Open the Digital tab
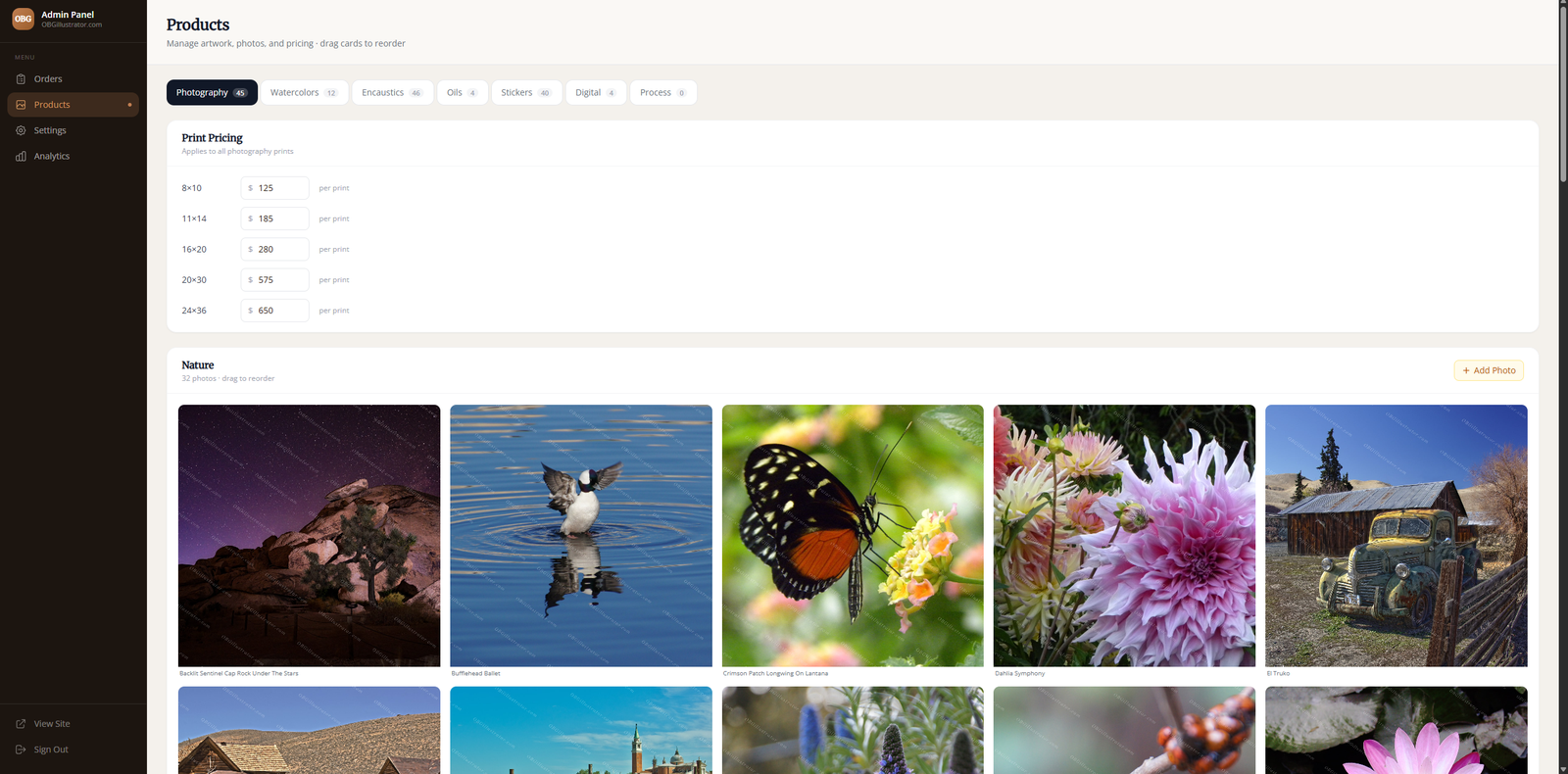This screenshot has width=1568, height=774. (595, 92)
